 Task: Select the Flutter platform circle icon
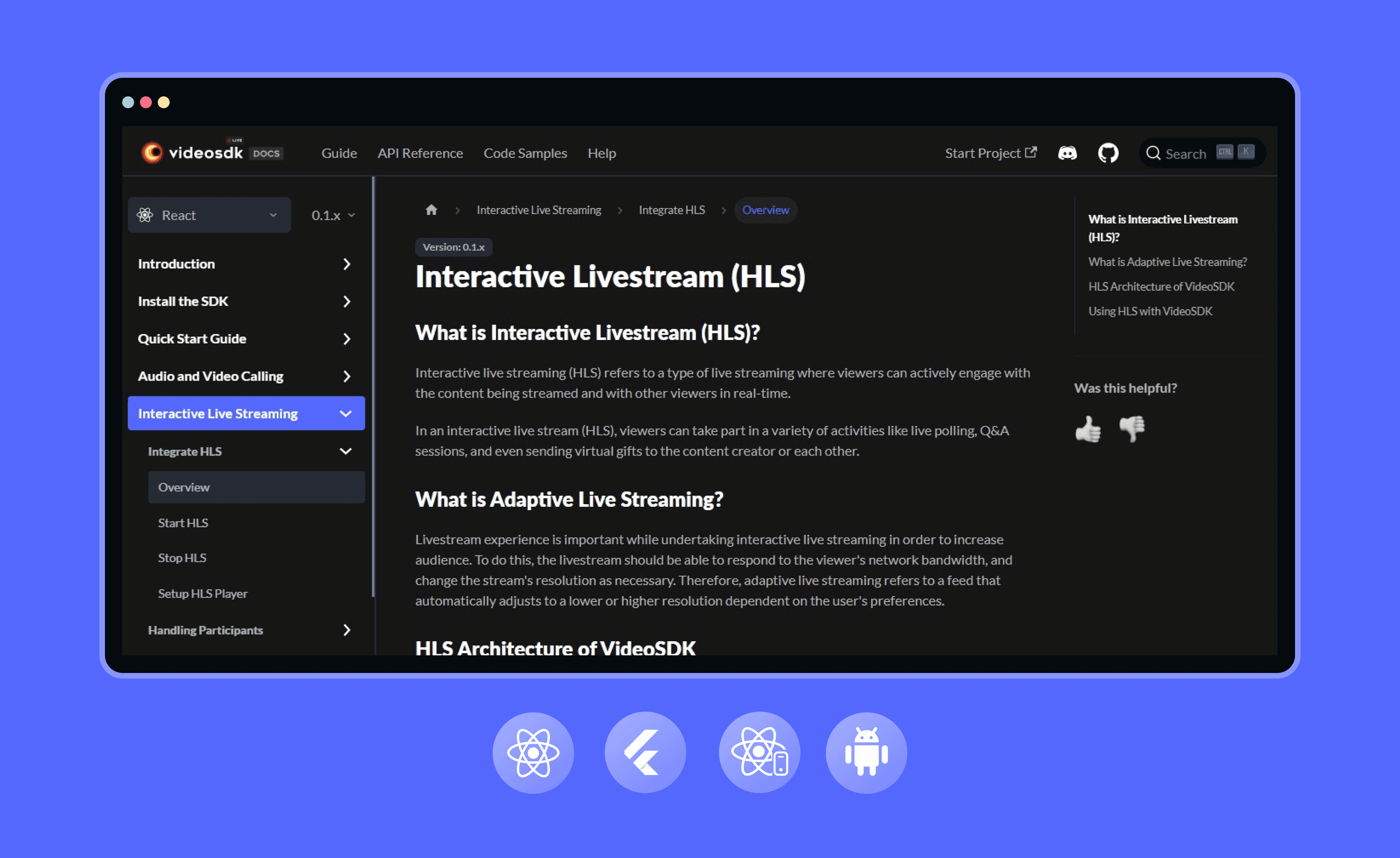point(645,752)
